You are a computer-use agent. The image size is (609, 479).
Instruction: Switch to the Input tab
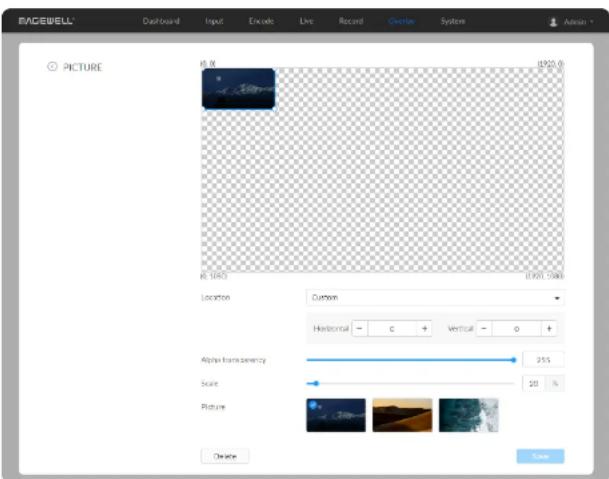pos(214,21)
